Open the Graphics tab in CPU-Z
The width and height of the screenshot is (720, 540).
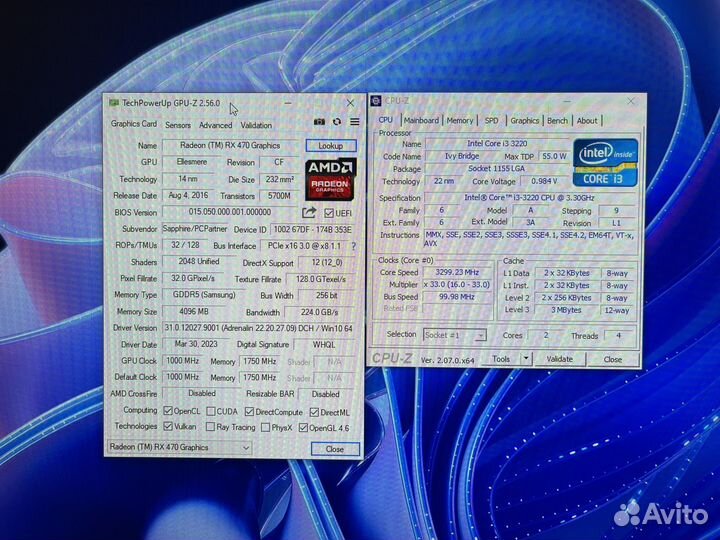[x=524, y=120]
